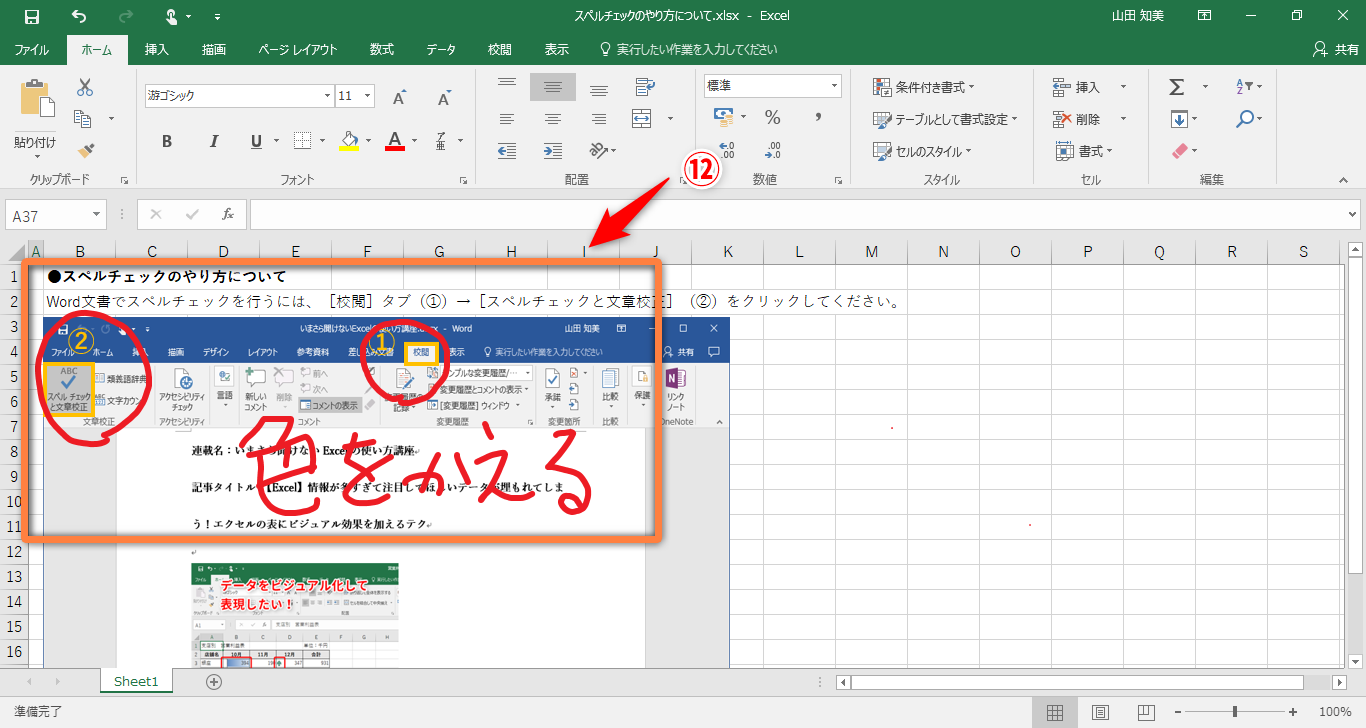Open the font size dropdown showing 11
The image size is (1366, 728).
coord(369,96)
